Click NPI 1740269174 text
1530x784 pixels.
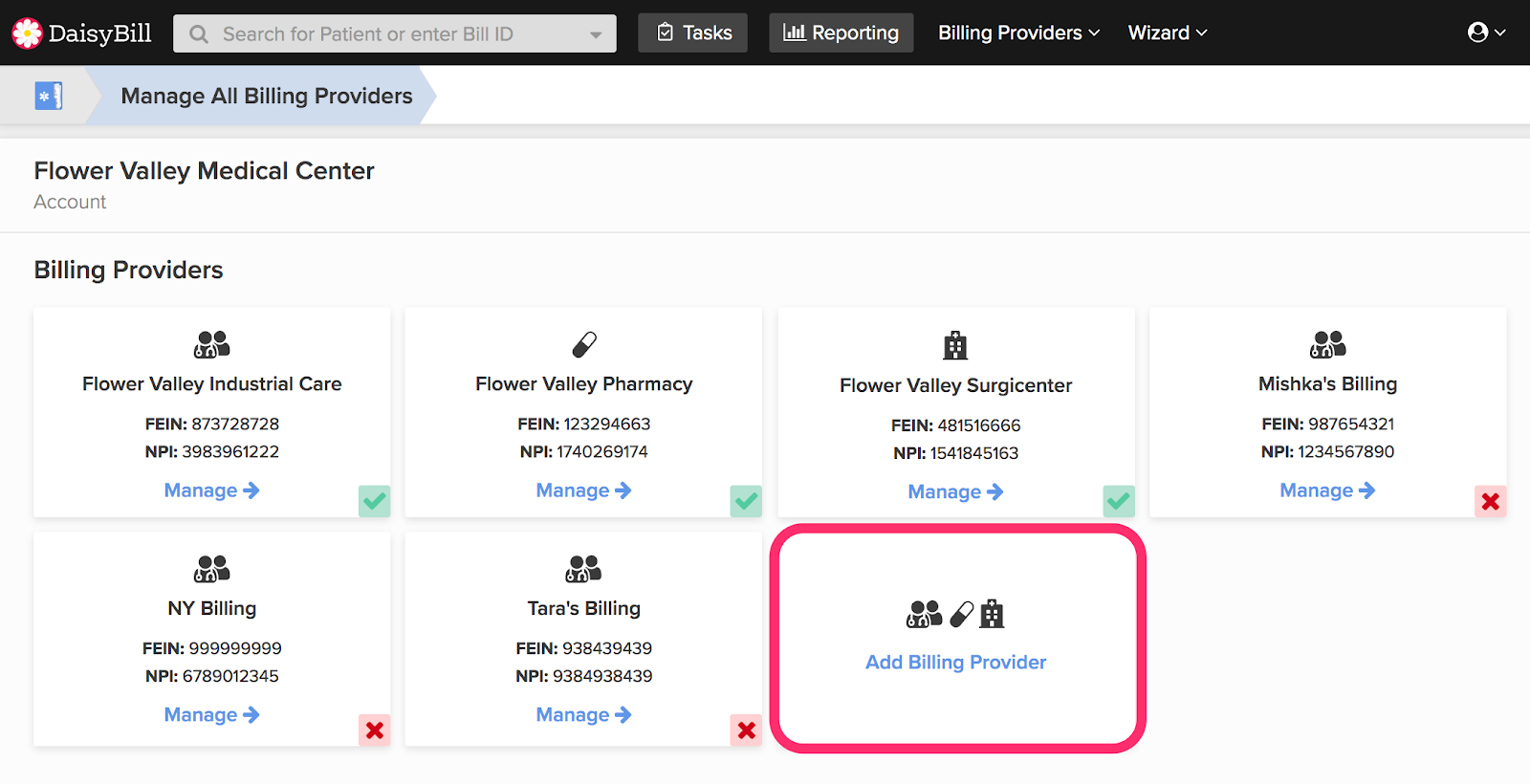point(583,452)
